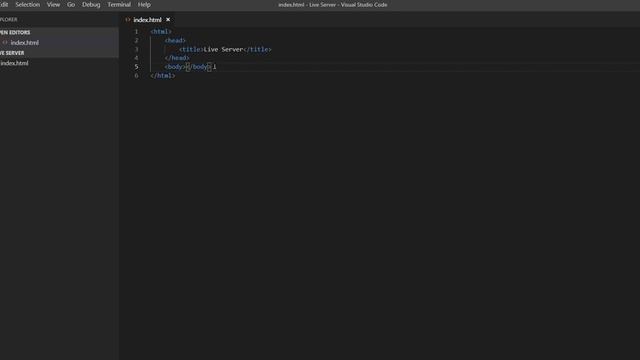Click the closing title tag on line 3
640x360 pixels.
click(x=258, y=49)
